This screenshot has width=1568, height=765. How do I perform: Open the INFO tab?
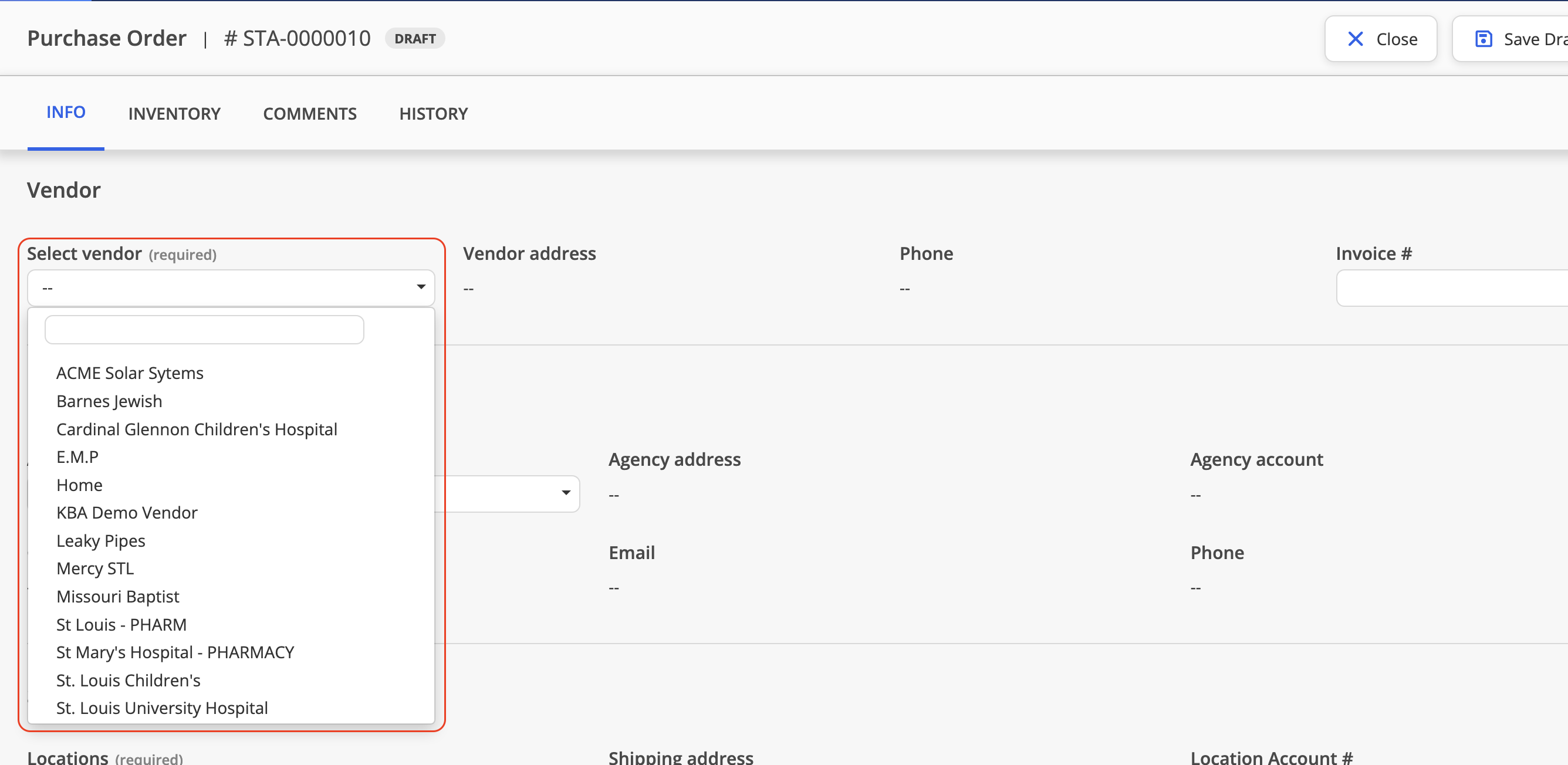click(x=66, y=113)
